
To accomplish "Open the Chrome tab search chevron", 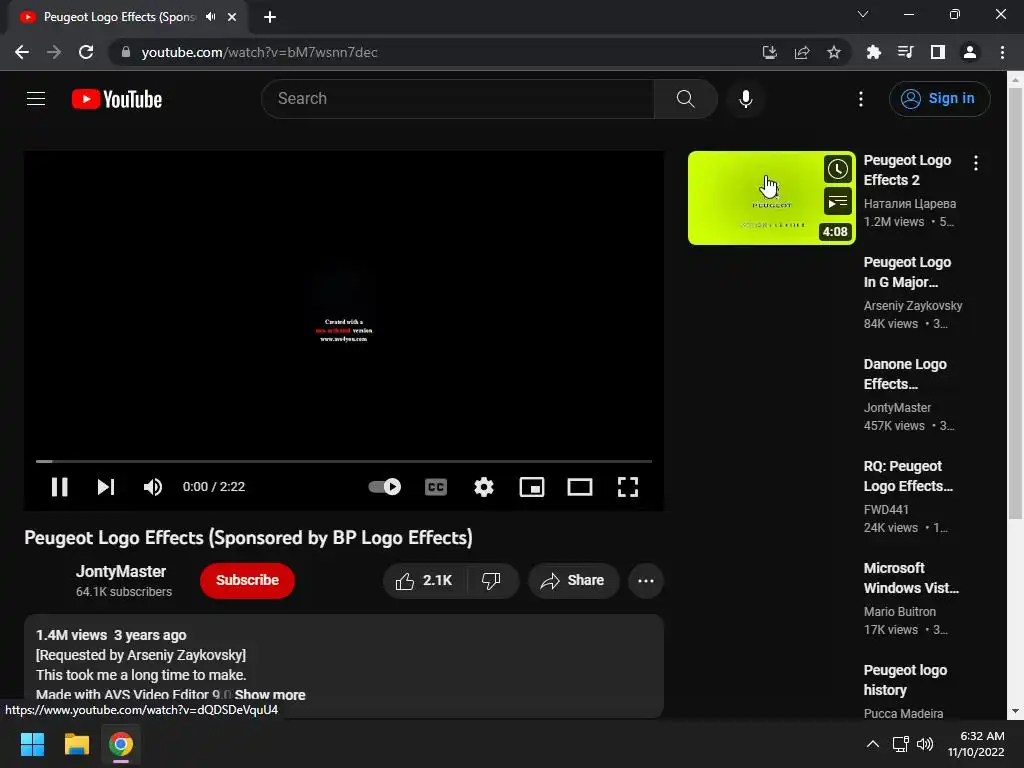I will (863, 14).
